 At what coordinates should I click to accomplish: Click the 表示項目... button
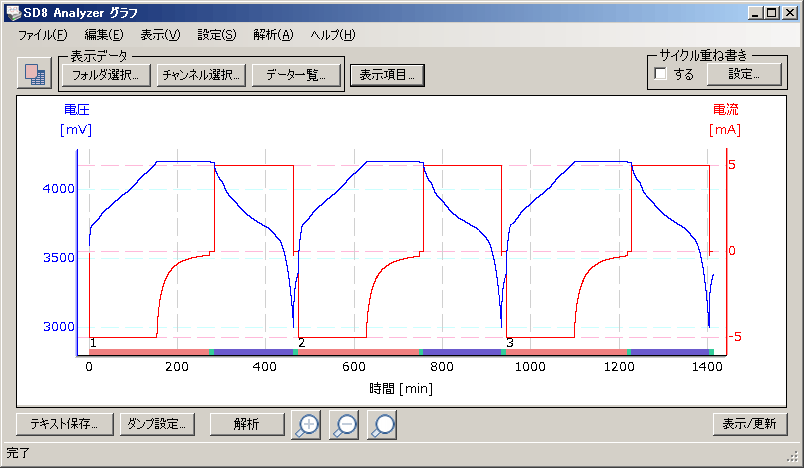click(x=387, y=75)
